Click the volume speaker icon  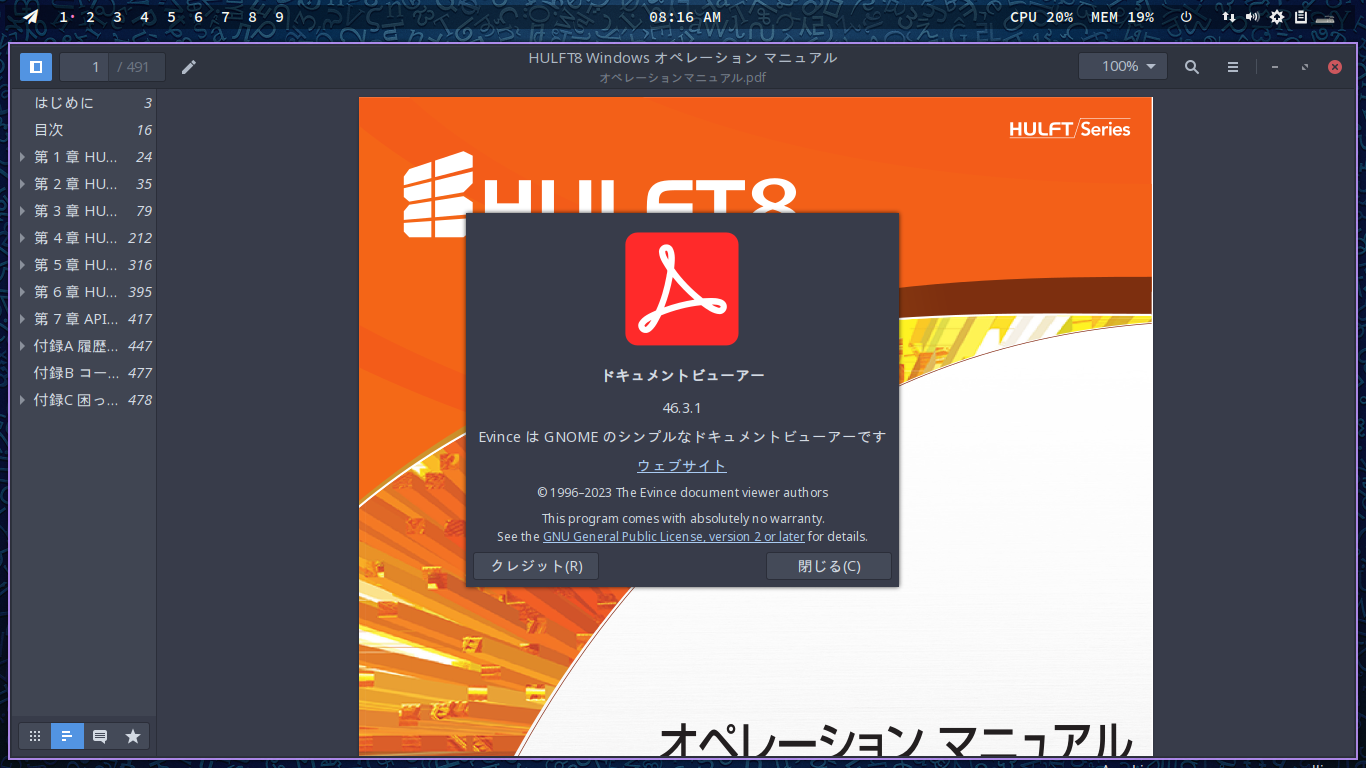[x=1252, y=17]
